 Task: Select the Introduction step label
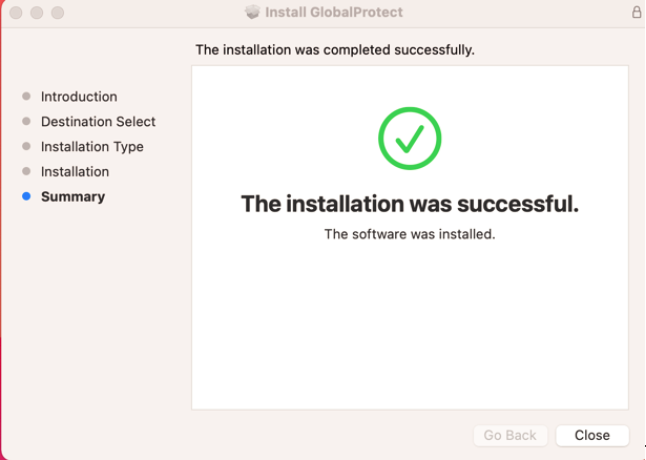point(79,96)
